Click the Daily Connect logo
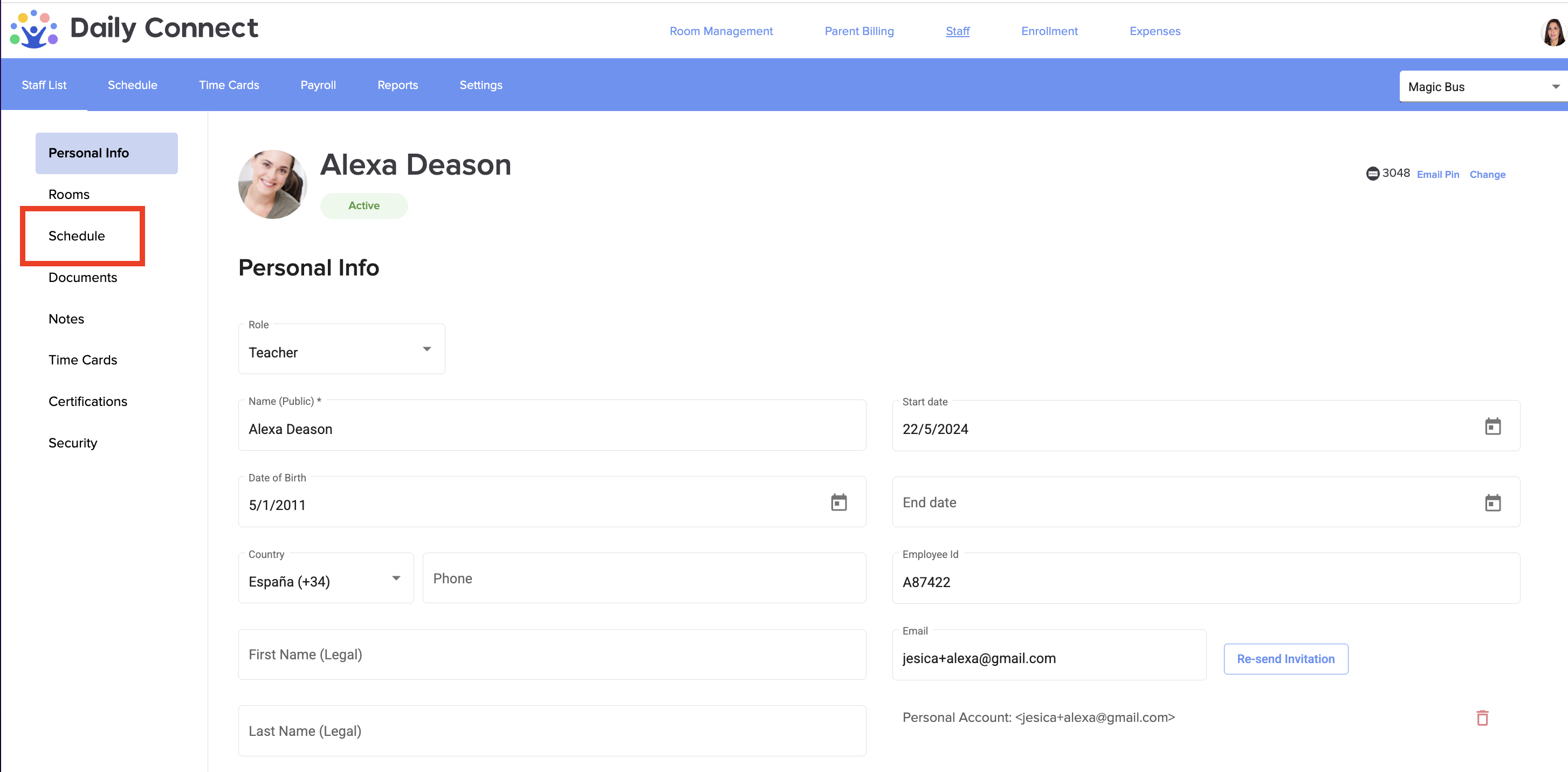Viewport: 1568px width, 772px height. pyautogui.click(x=33, y=29)
